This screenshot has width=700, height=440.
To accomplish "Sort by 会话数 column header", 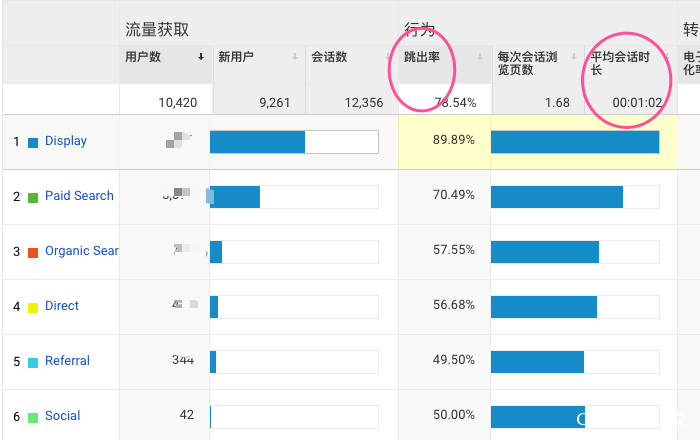I will (x=329, y=57).
